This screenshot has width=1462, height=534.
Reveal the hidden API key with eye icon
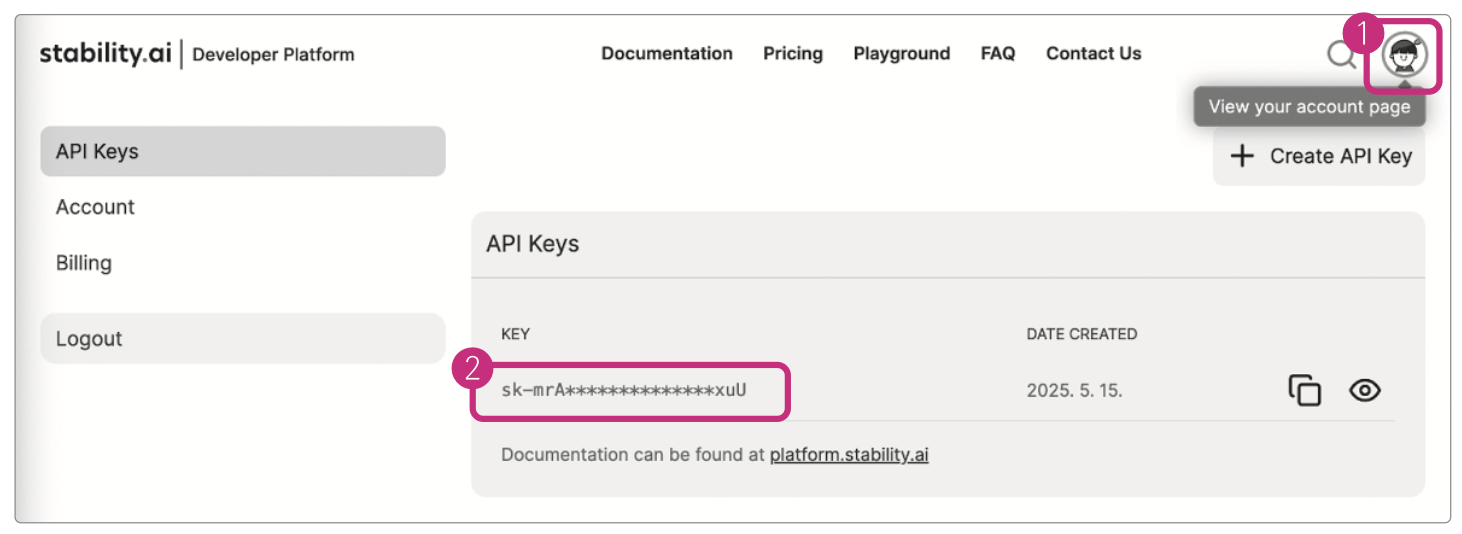1364,390
